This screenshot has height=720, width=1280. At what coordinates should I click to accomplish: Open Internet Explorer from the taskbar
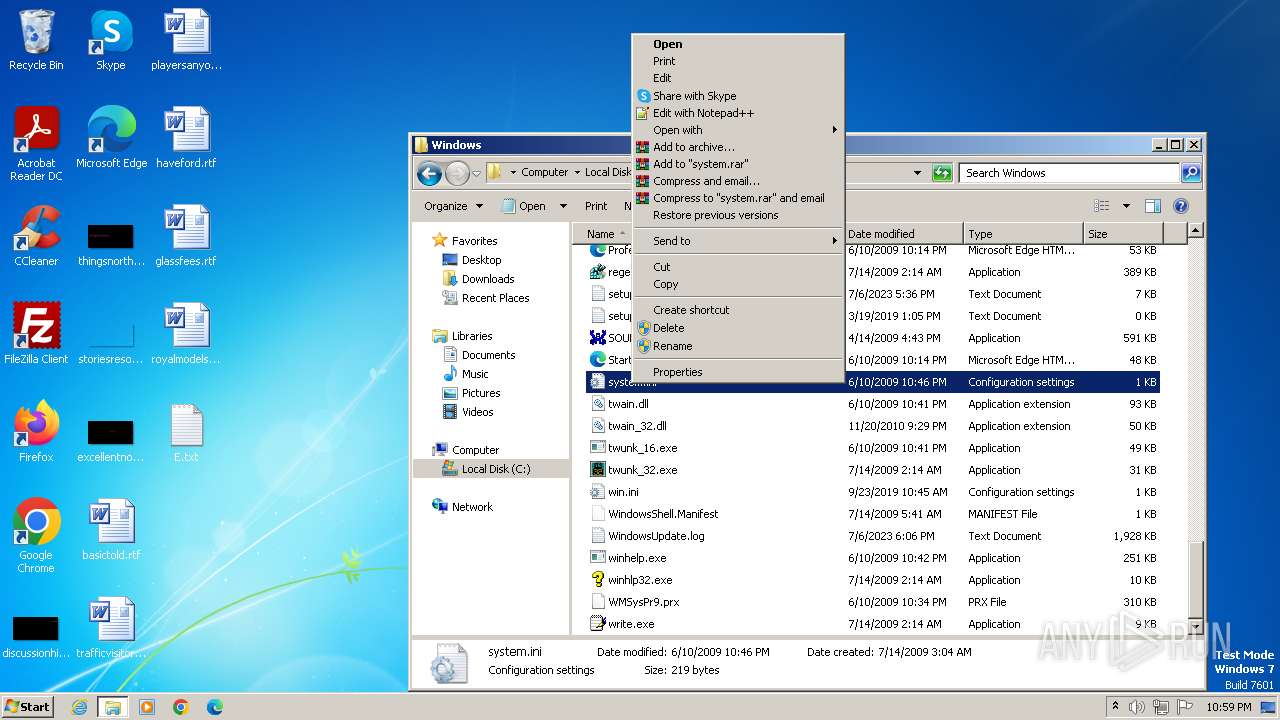coord(79,707)
